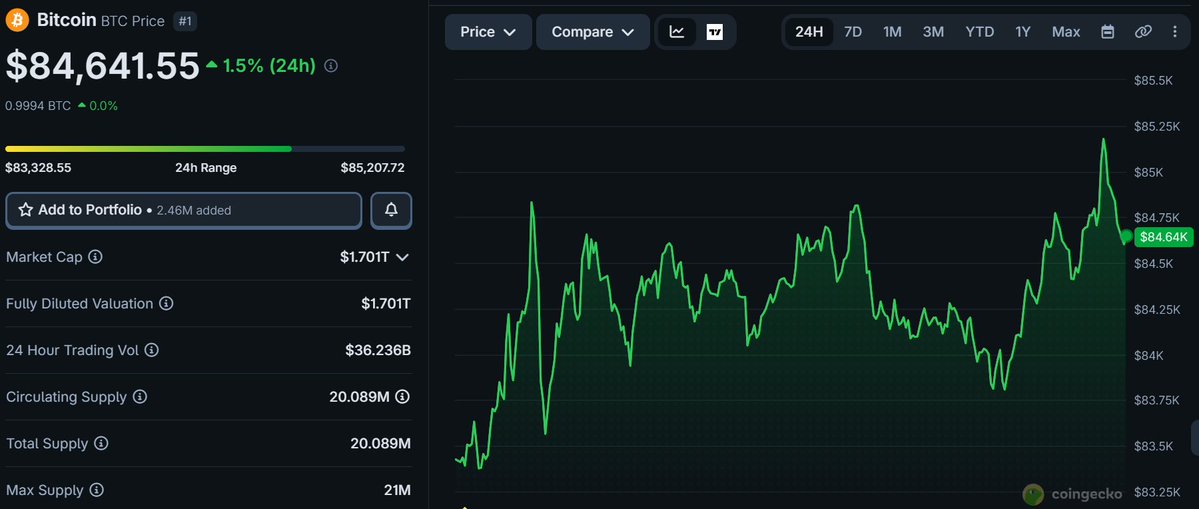Image resolution: width=1199 pixels, height=509 pixels.
Task: Open Market Cap info tooltip icon
Action: 96,258
